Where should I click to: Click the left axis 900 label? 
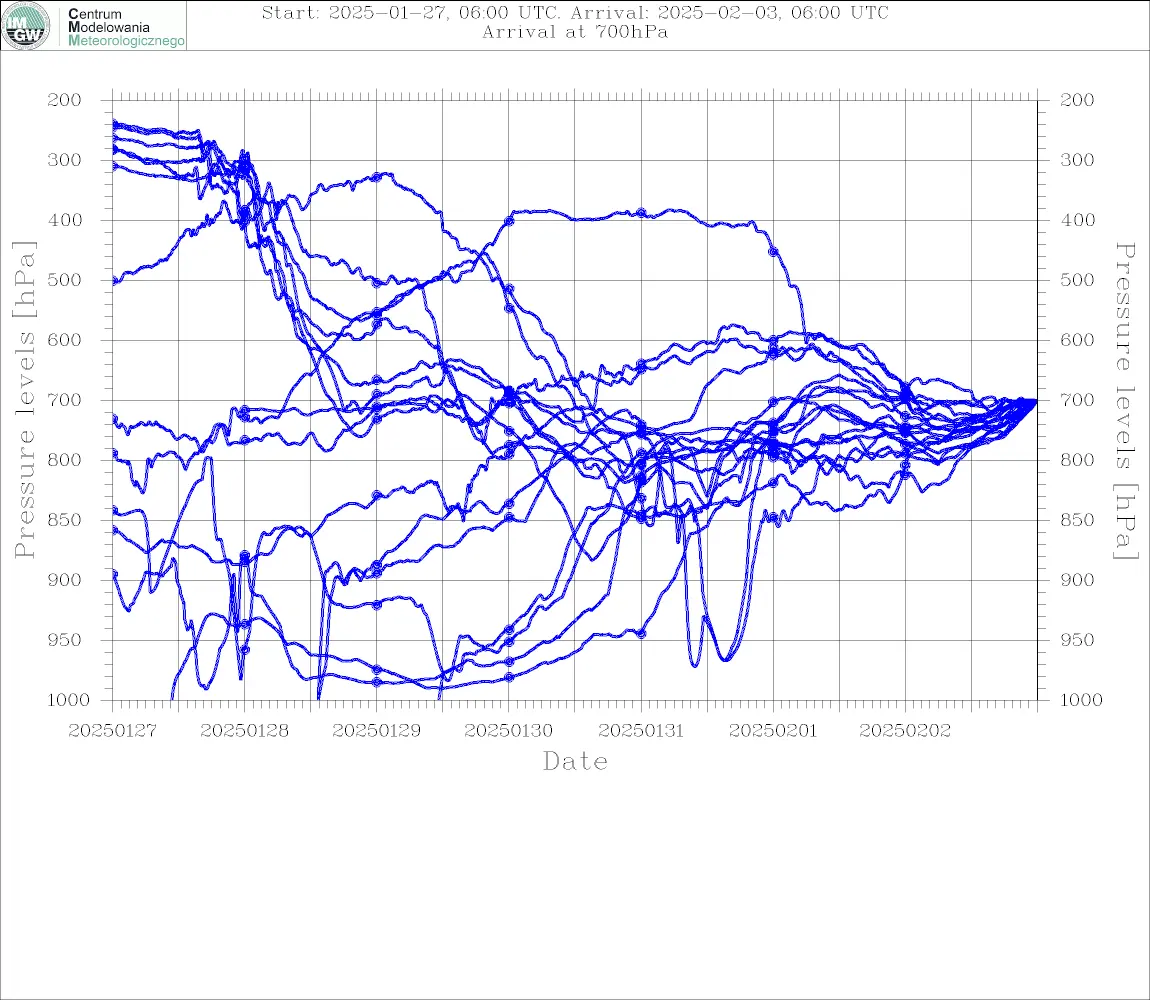tap(64, 580)
